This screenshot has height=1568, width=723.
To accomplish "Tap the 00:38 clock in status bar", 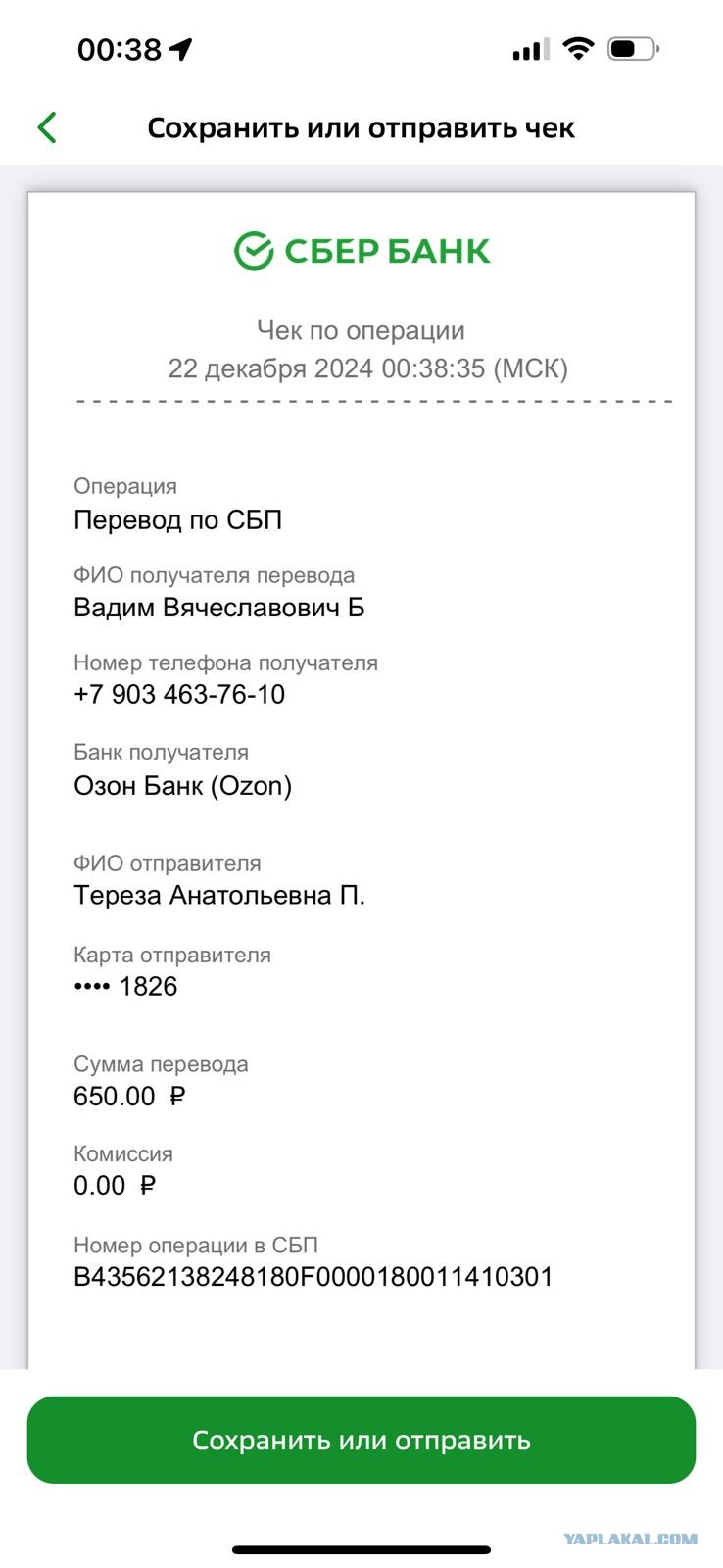I will point(119,49).
